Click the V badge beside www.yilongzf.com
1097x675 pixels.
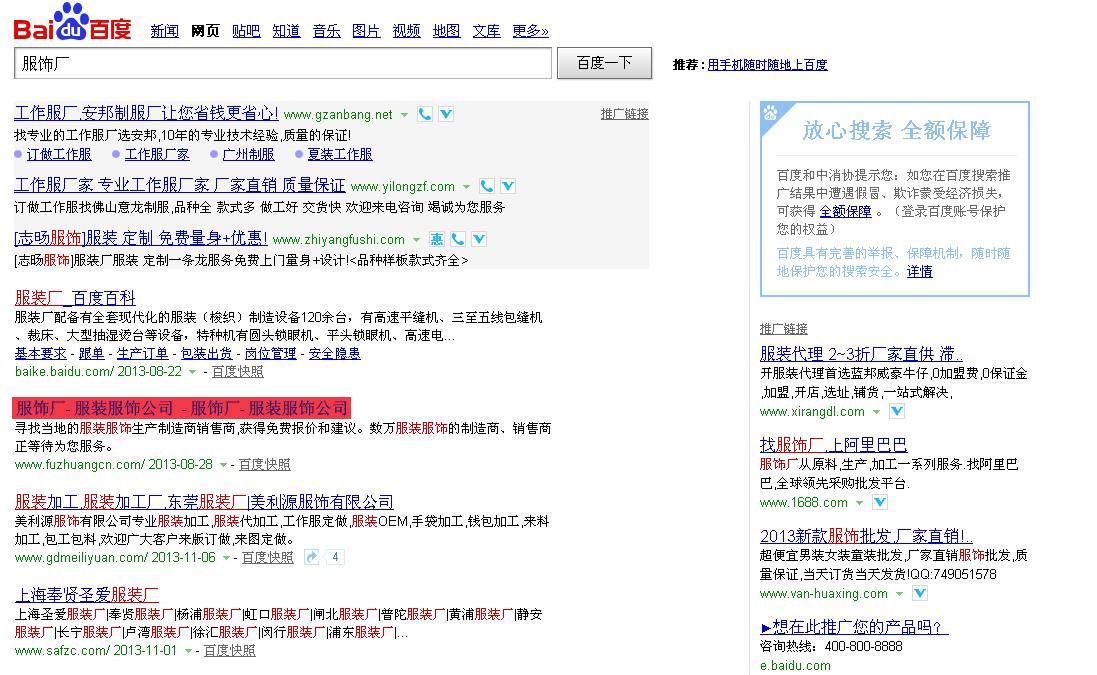508,186
